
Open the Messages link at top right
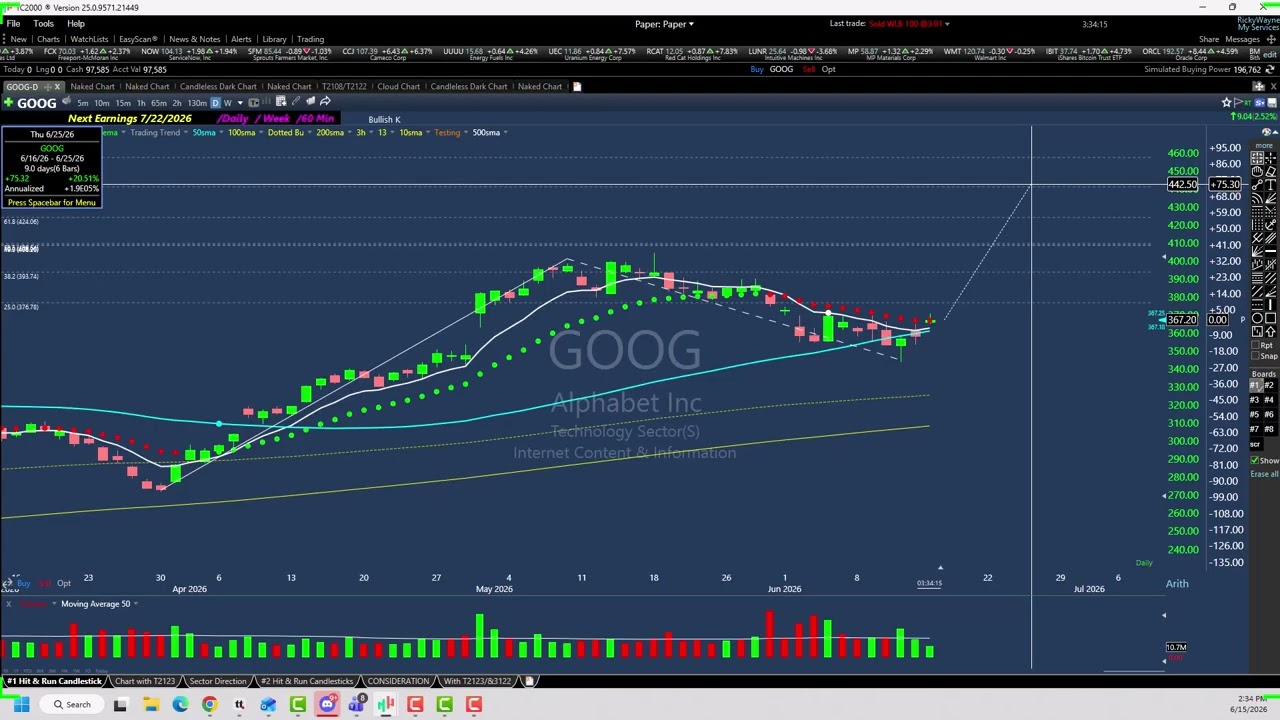click(1242, 39)
